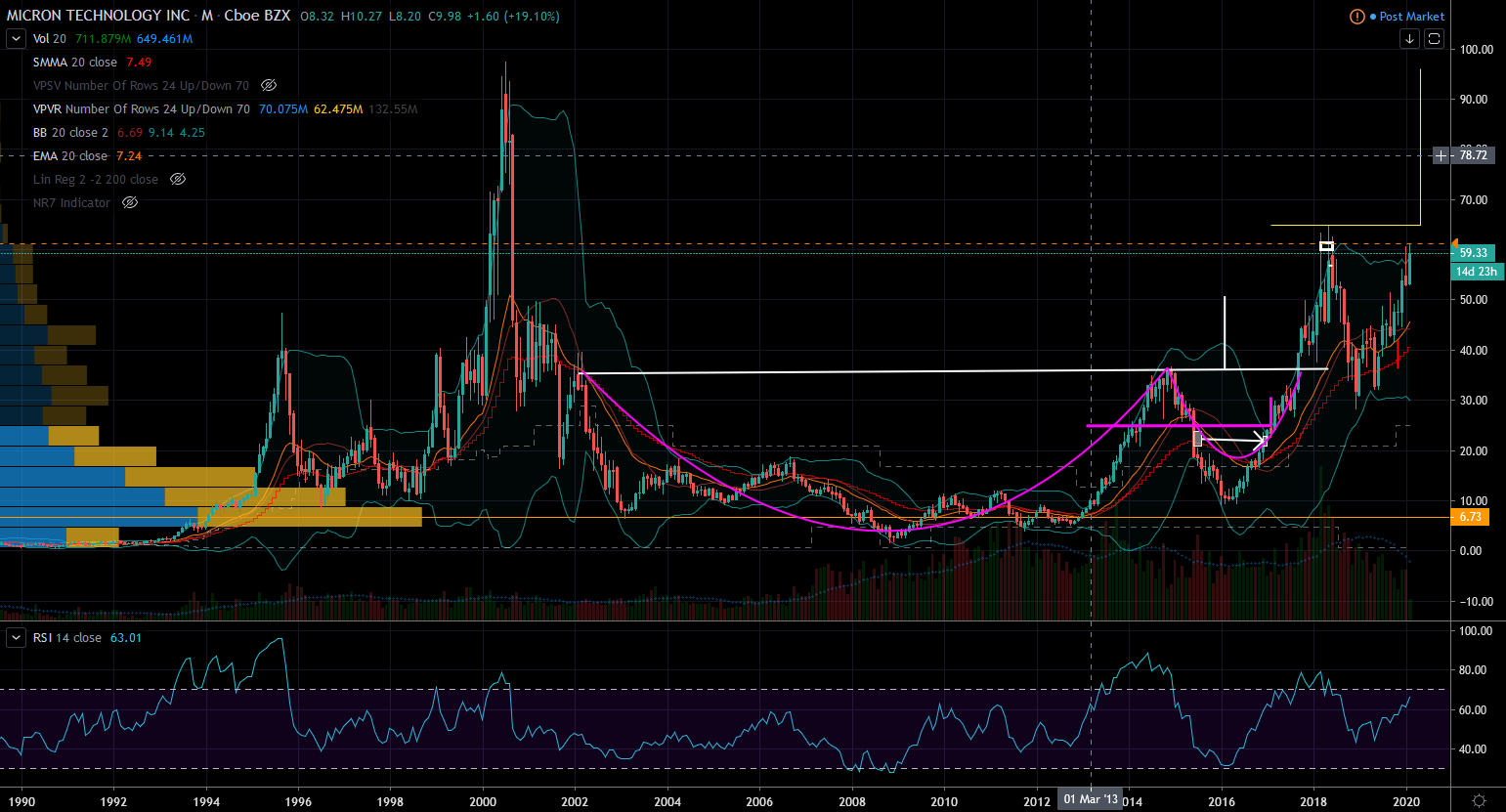Click the Vol value 711.879M
1506x812 pixels.
pyautogui.click(x=103, y=39)
